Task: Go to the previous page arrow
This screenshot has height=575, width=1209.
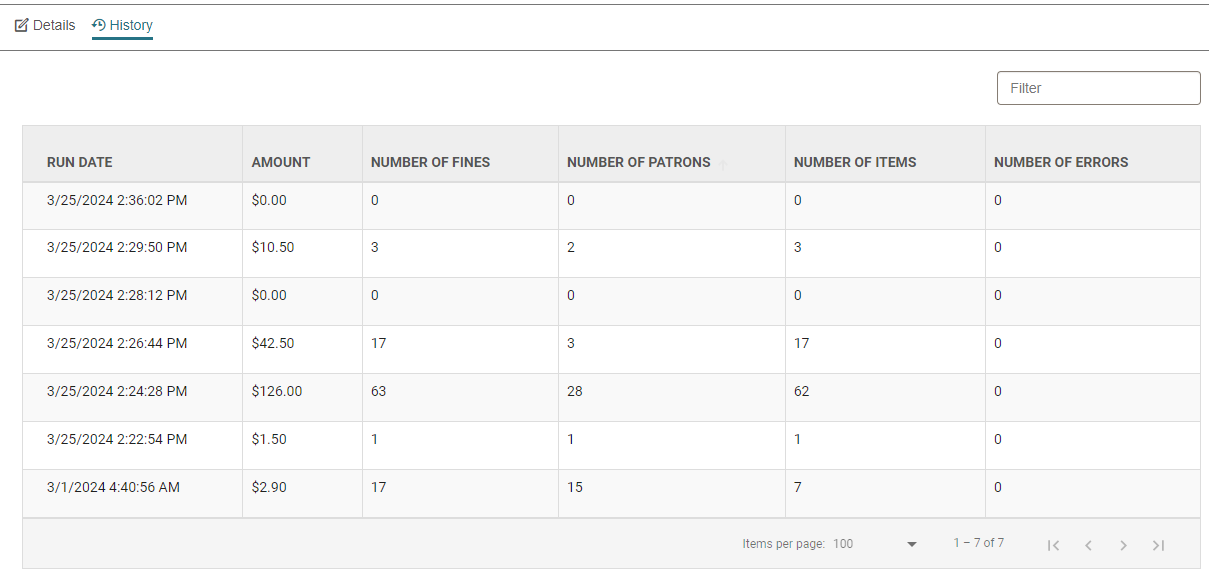Action: point(1088,545)
